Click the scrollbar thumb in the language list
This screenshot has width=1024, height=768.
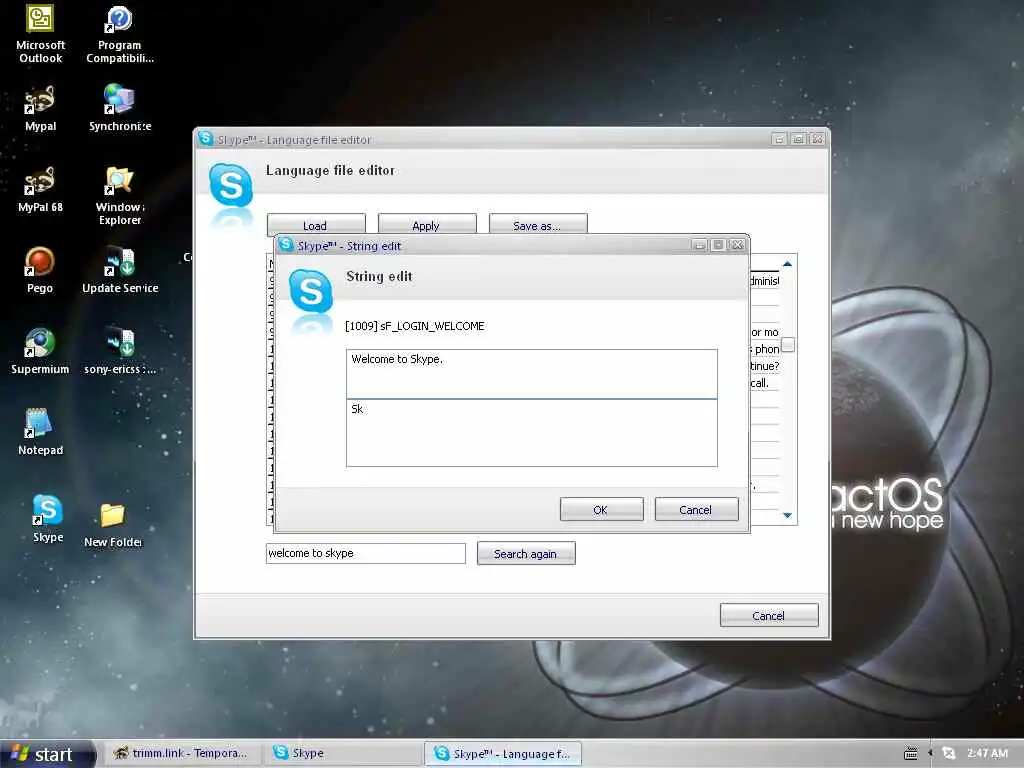coord(788,345)
